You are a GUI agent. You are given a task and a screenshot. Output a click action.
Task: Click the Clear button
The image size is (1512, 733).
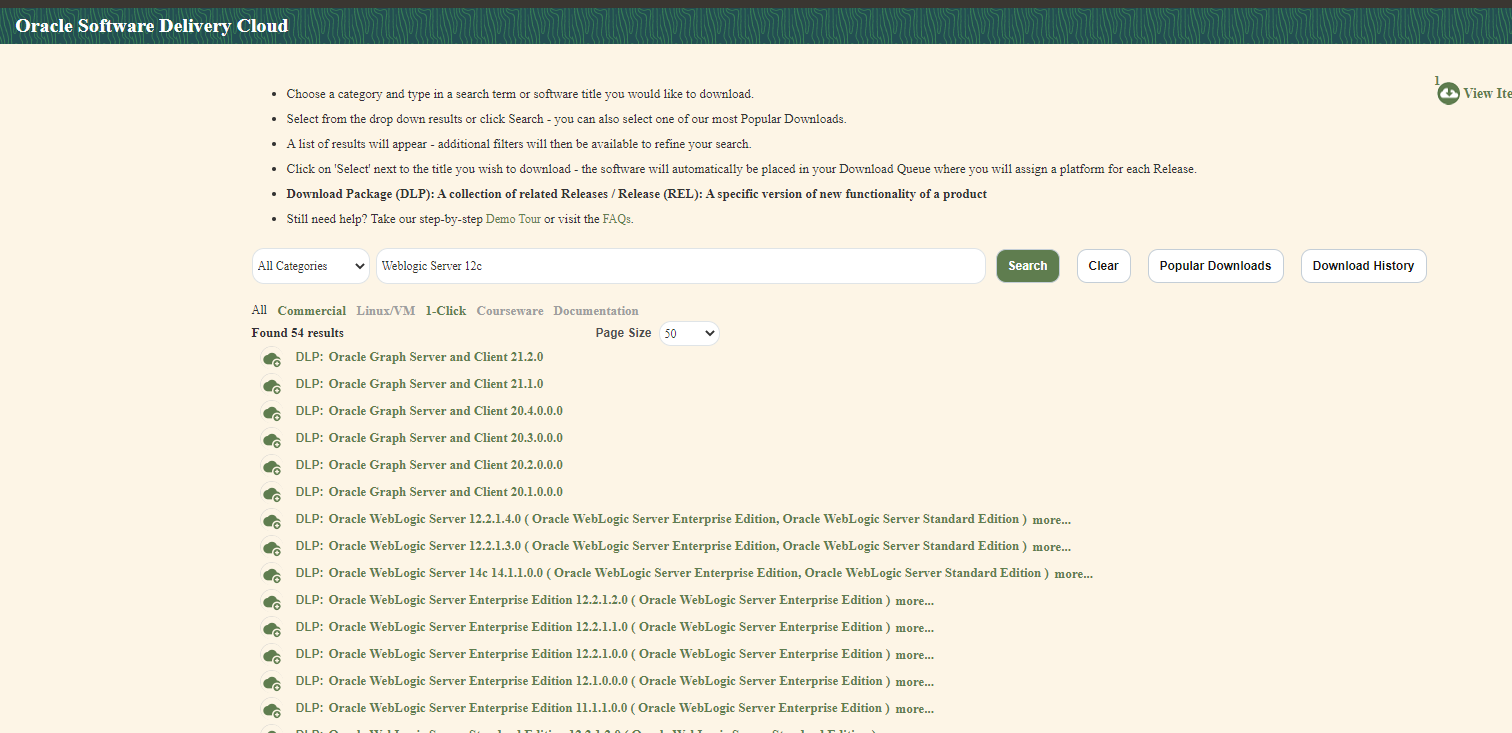coord(1103,266)
